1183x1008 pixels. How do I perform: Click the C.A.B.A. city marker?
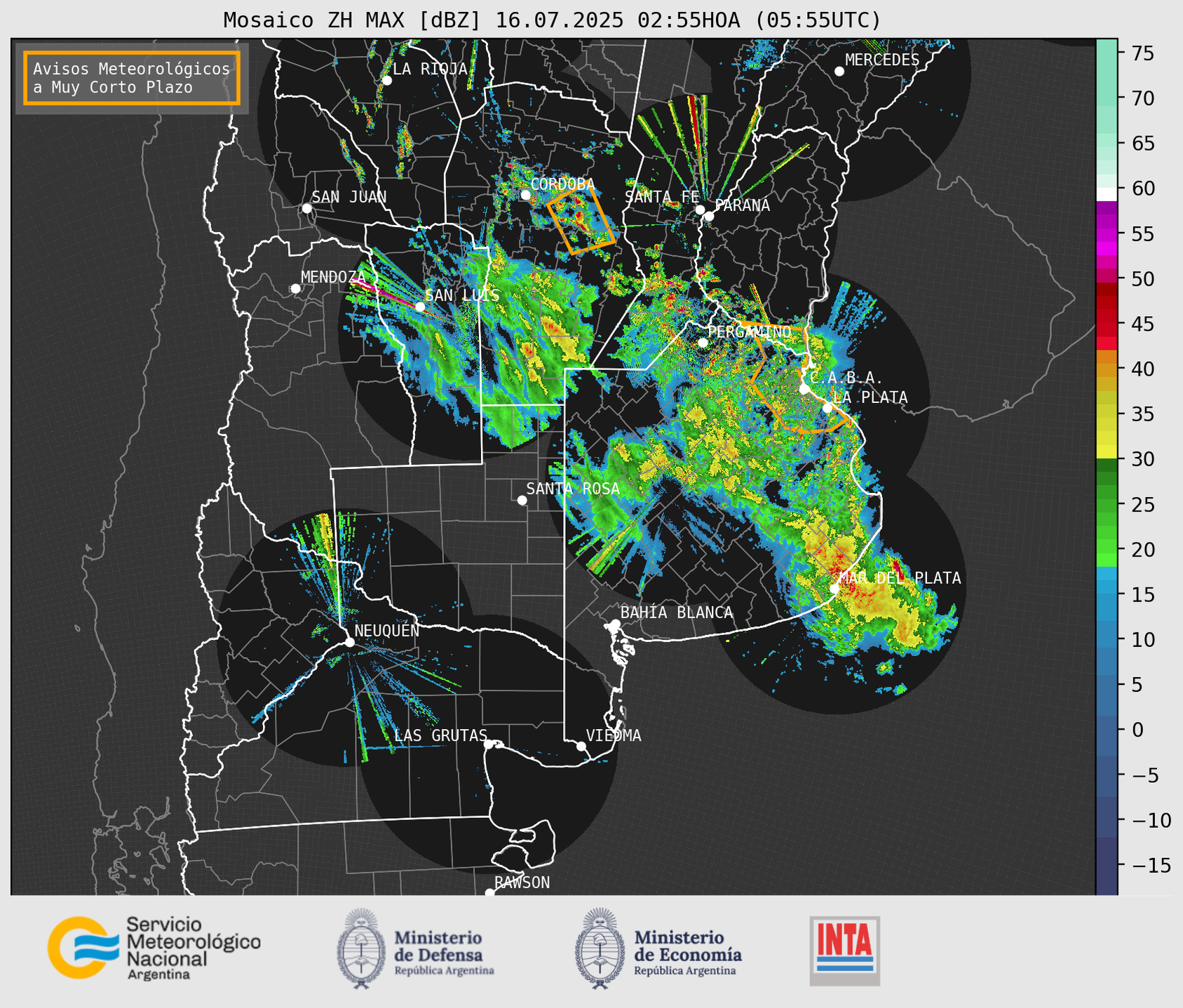804,389
